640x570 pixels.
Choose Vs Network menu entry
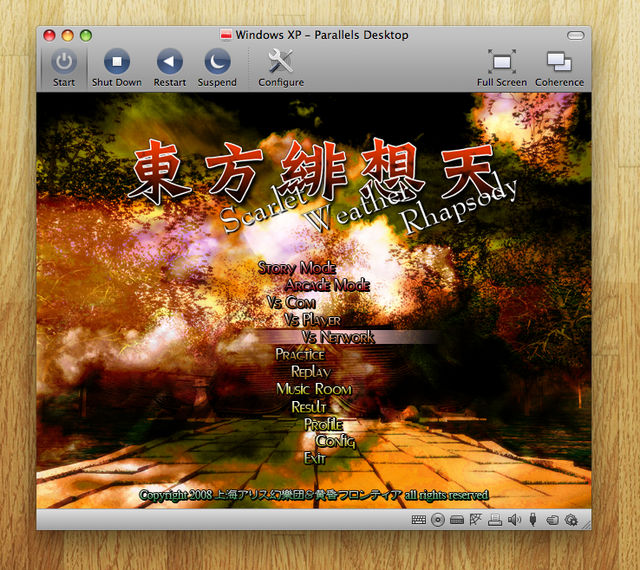[x=338, y=338]
